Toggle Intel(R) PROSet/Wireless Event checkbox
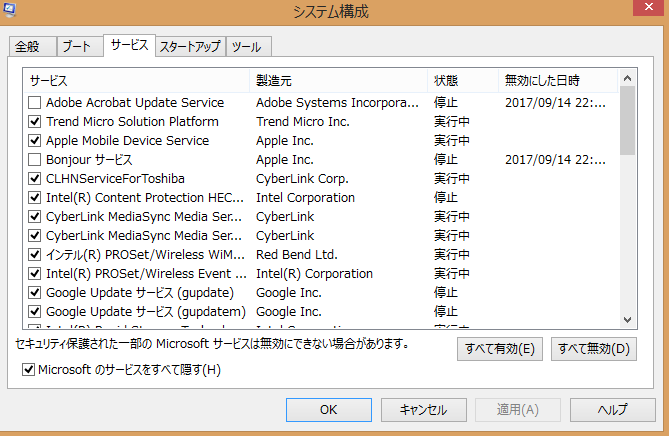The height and width of the screenshot is (436, 669). [35, 274]
